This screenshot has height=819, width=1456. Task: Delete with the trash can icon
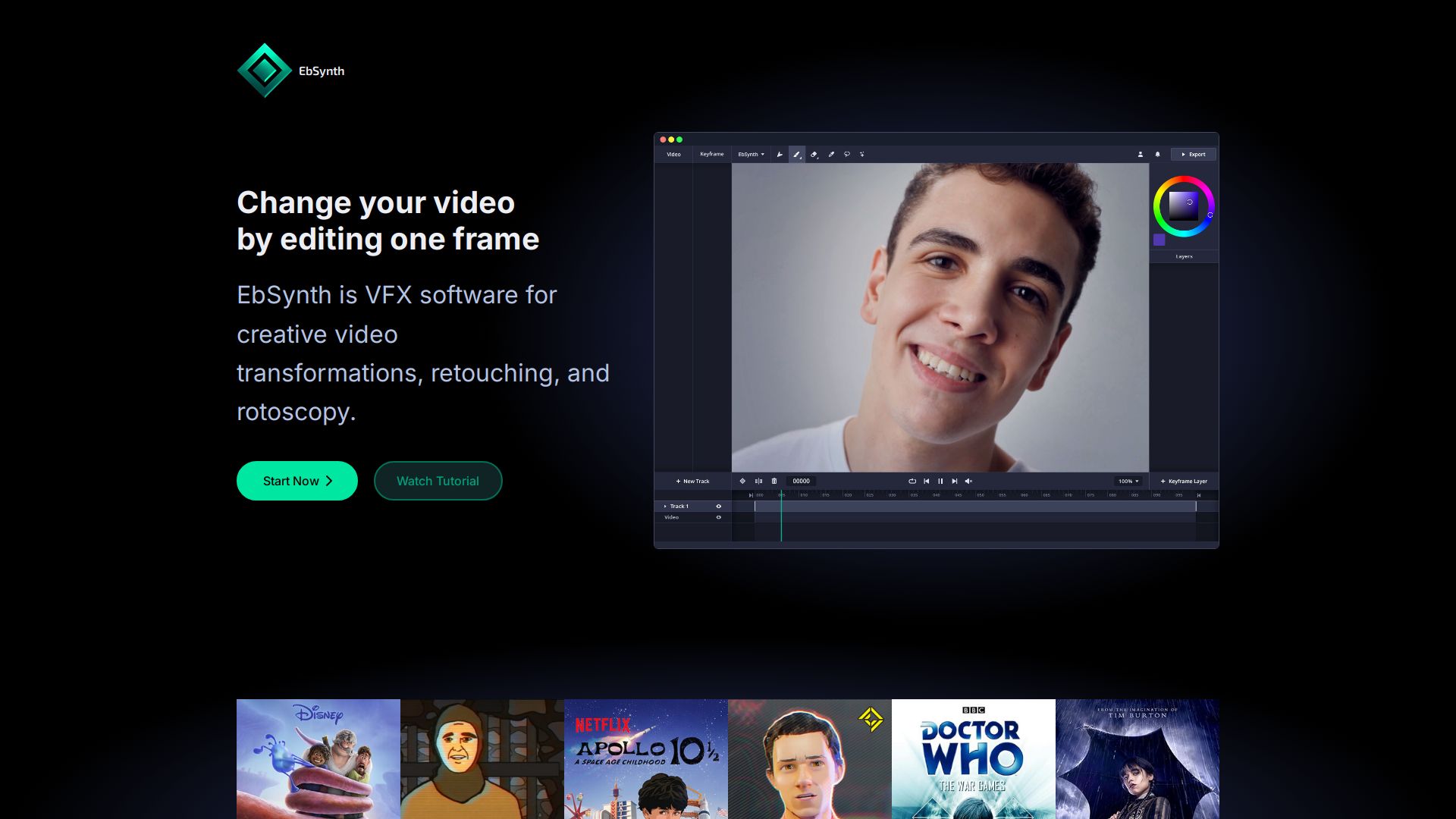point(774,481)
